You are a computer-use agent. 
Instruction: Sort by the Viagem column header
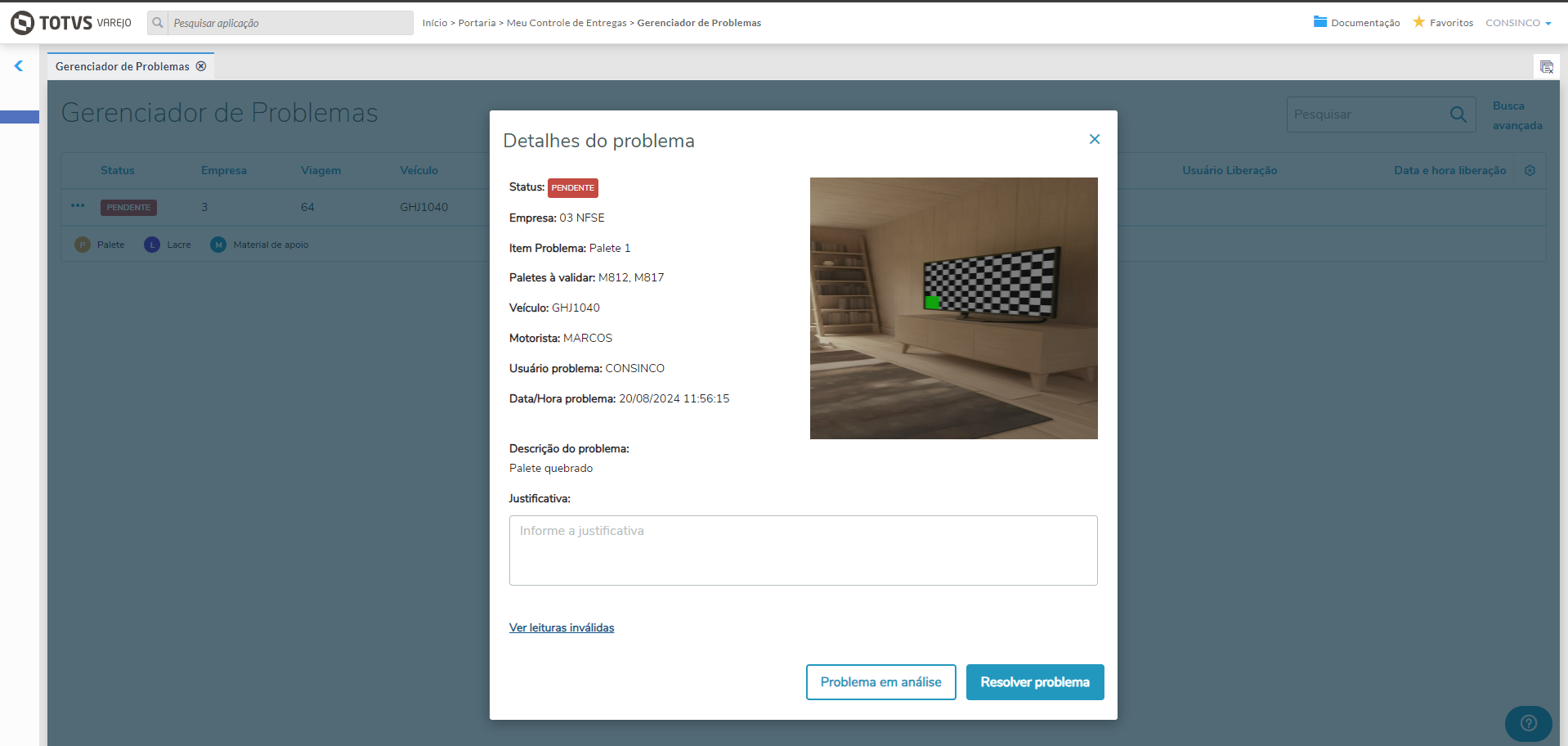(x=321, y=170)
